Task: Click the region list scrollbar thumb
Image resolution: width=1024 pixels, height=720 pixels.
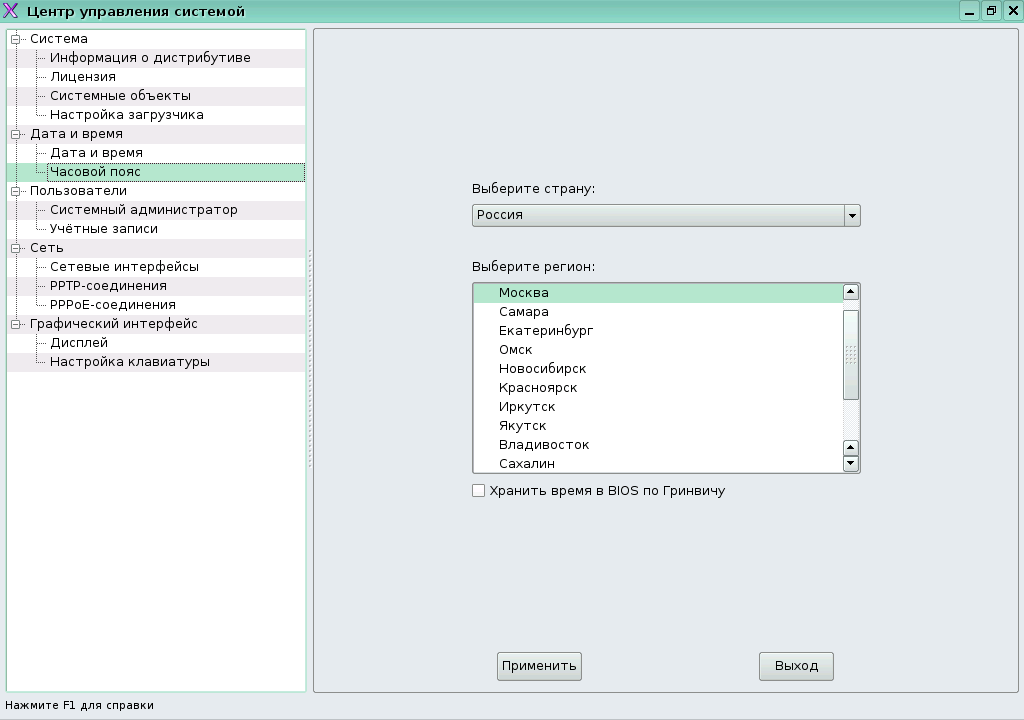Action: [851, 354]
